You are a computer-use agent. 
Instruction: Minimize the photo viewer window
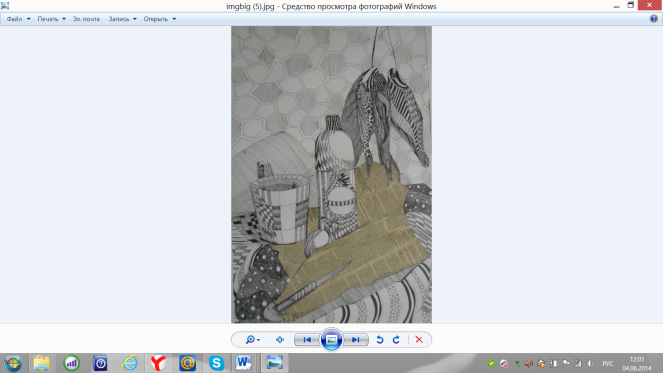[616, 6]
